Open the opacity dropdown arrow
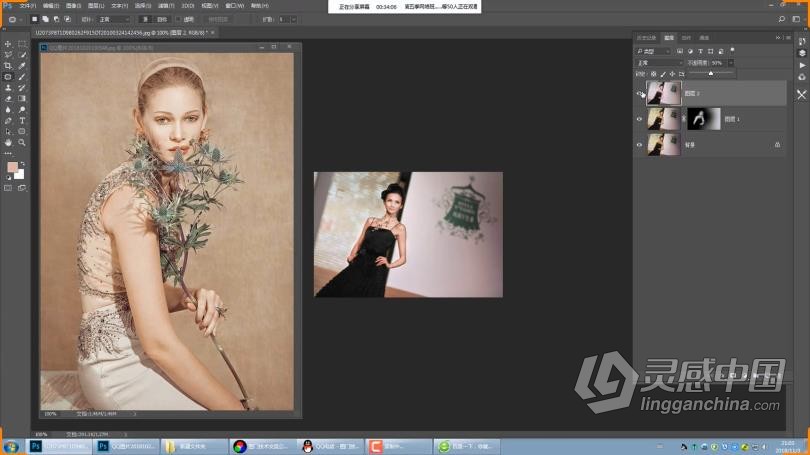 point(731,62)
